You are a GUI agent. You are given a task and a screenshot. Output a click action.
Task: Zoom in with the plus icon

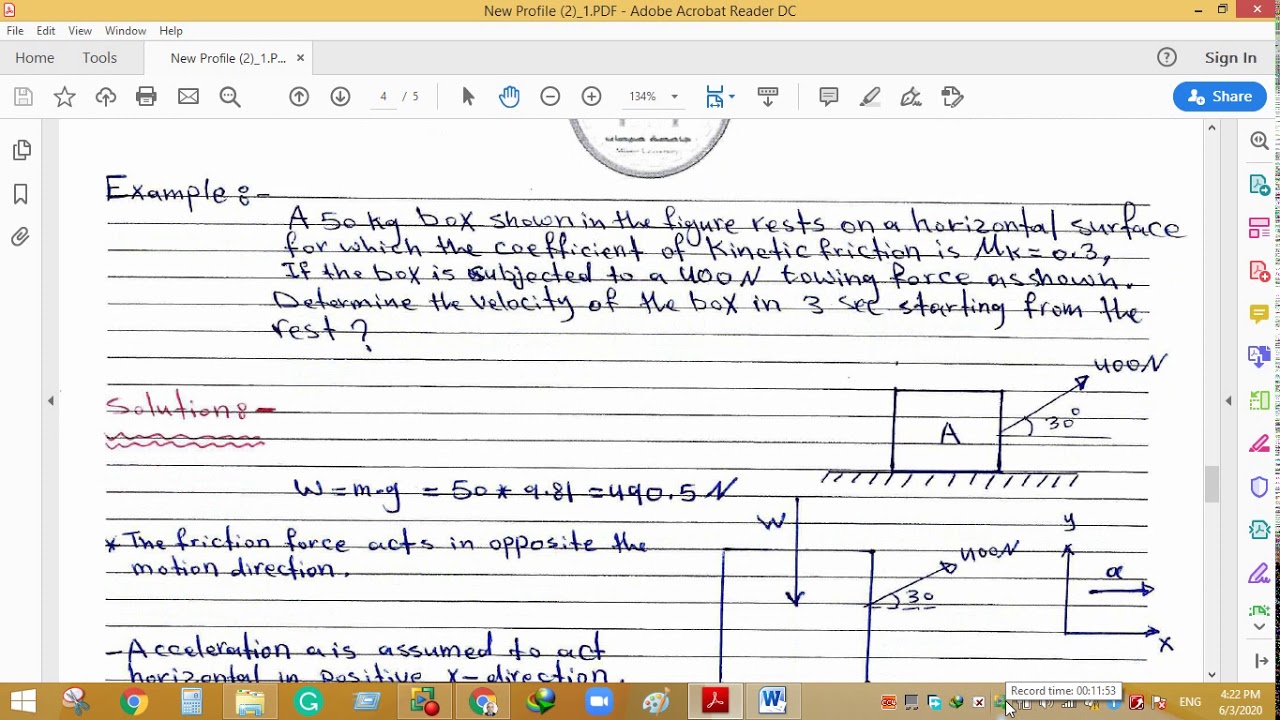click(591, 97)
